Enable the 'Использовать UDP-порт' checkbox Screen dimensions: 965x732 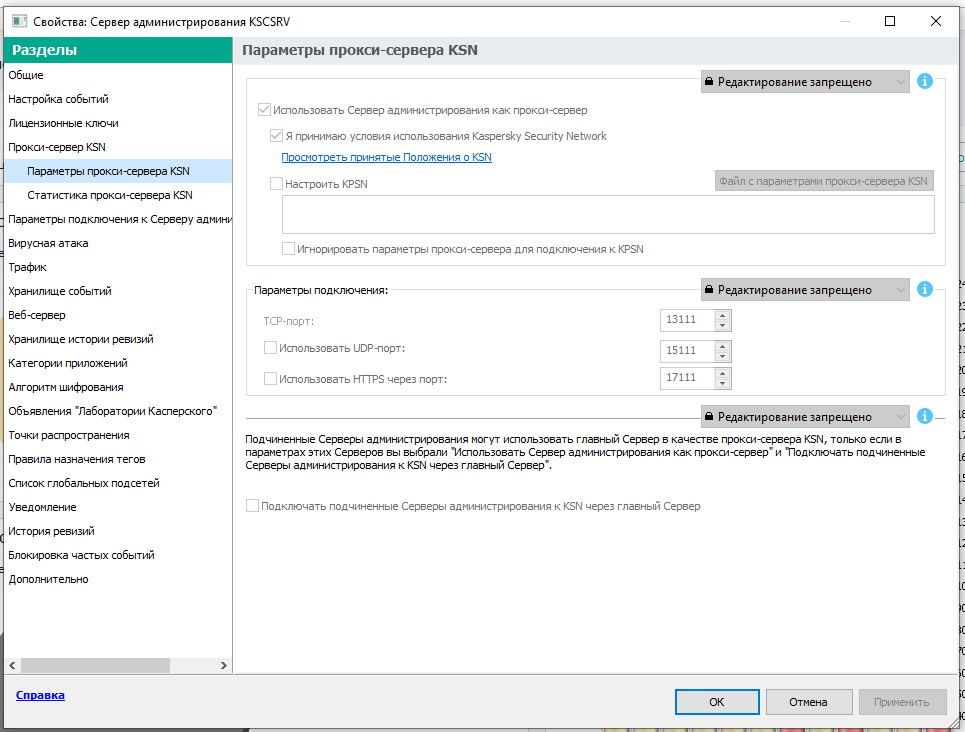pos(270,348)
